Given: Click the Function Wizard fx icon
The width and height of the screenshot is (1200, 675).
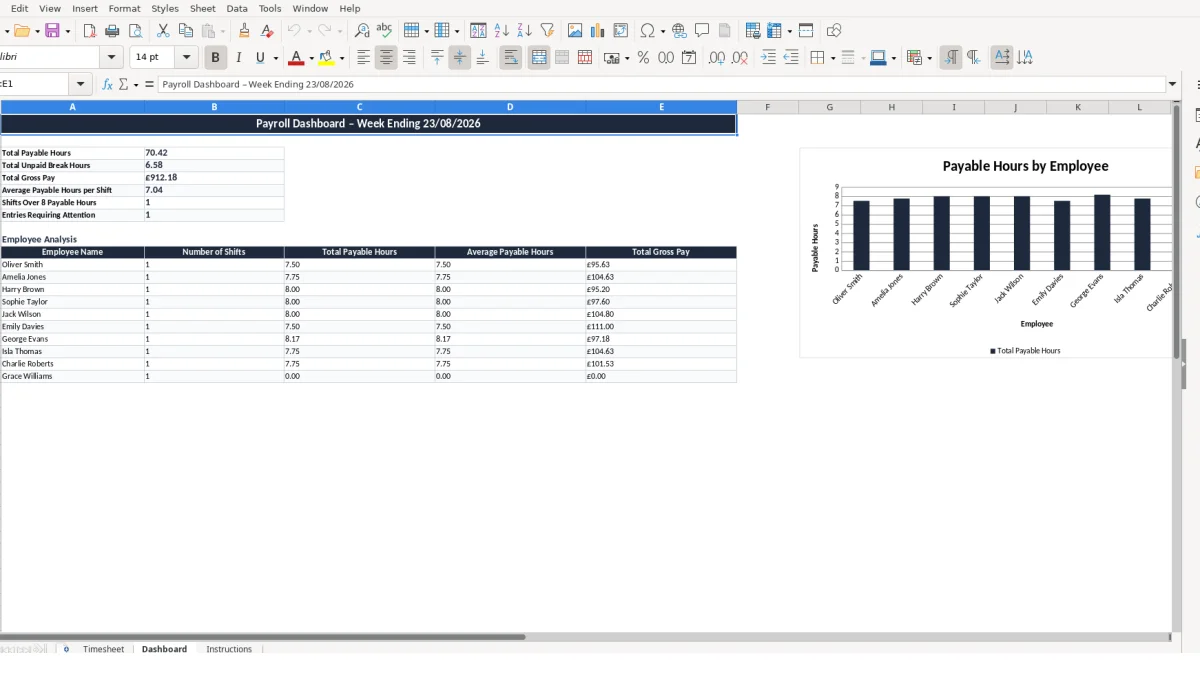Looking at the screenshot, I should pyautogui.click(x=108, y=85).
